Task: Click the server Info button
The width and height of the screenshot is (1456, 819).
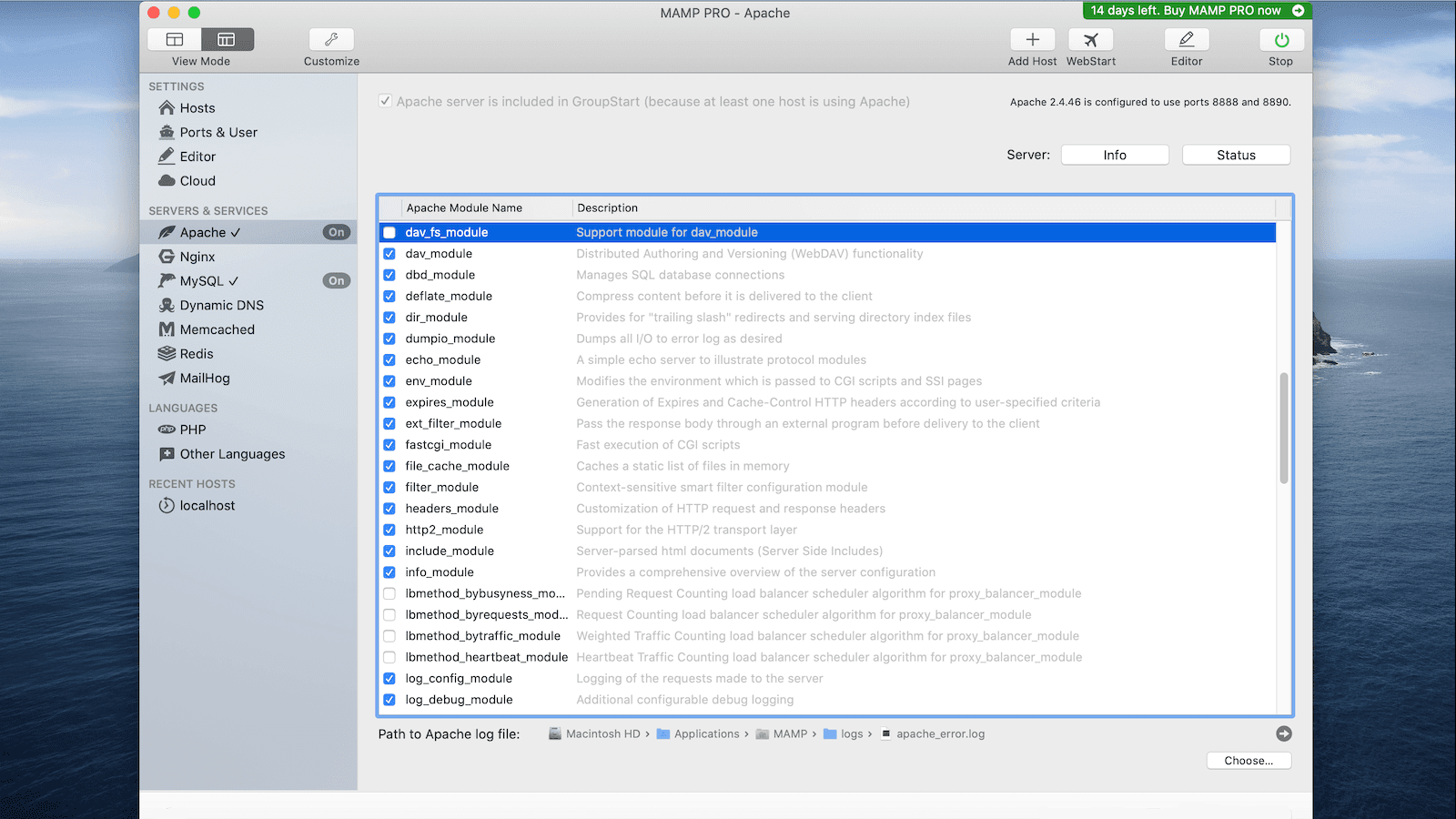Action: click(x=1115, y=156)
